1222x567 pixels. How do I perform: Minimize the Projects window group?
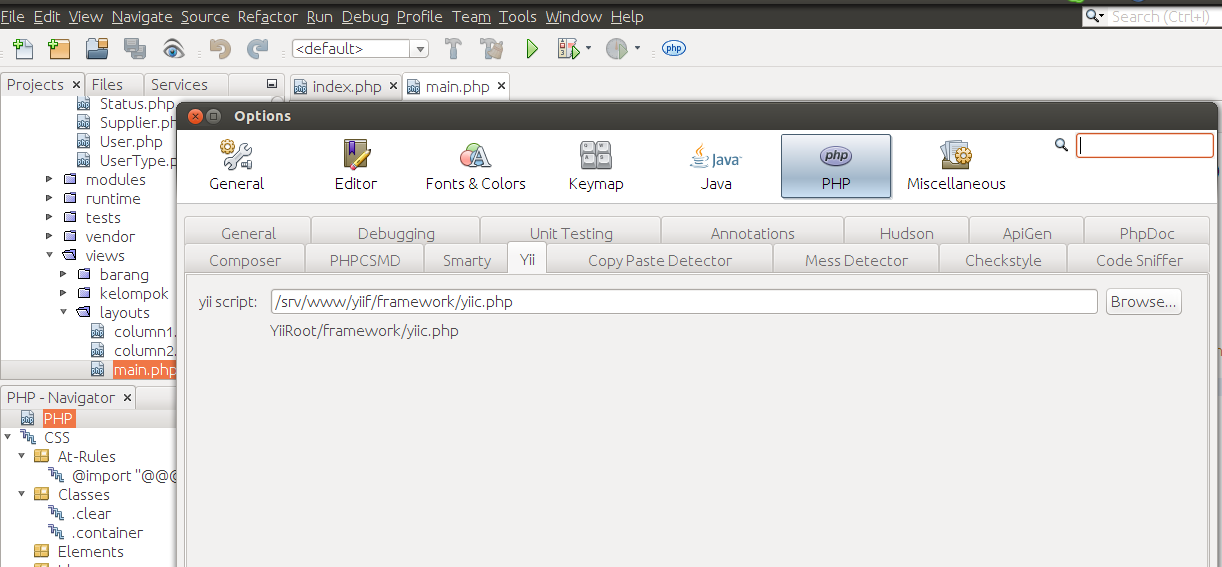tap(271, 84)
